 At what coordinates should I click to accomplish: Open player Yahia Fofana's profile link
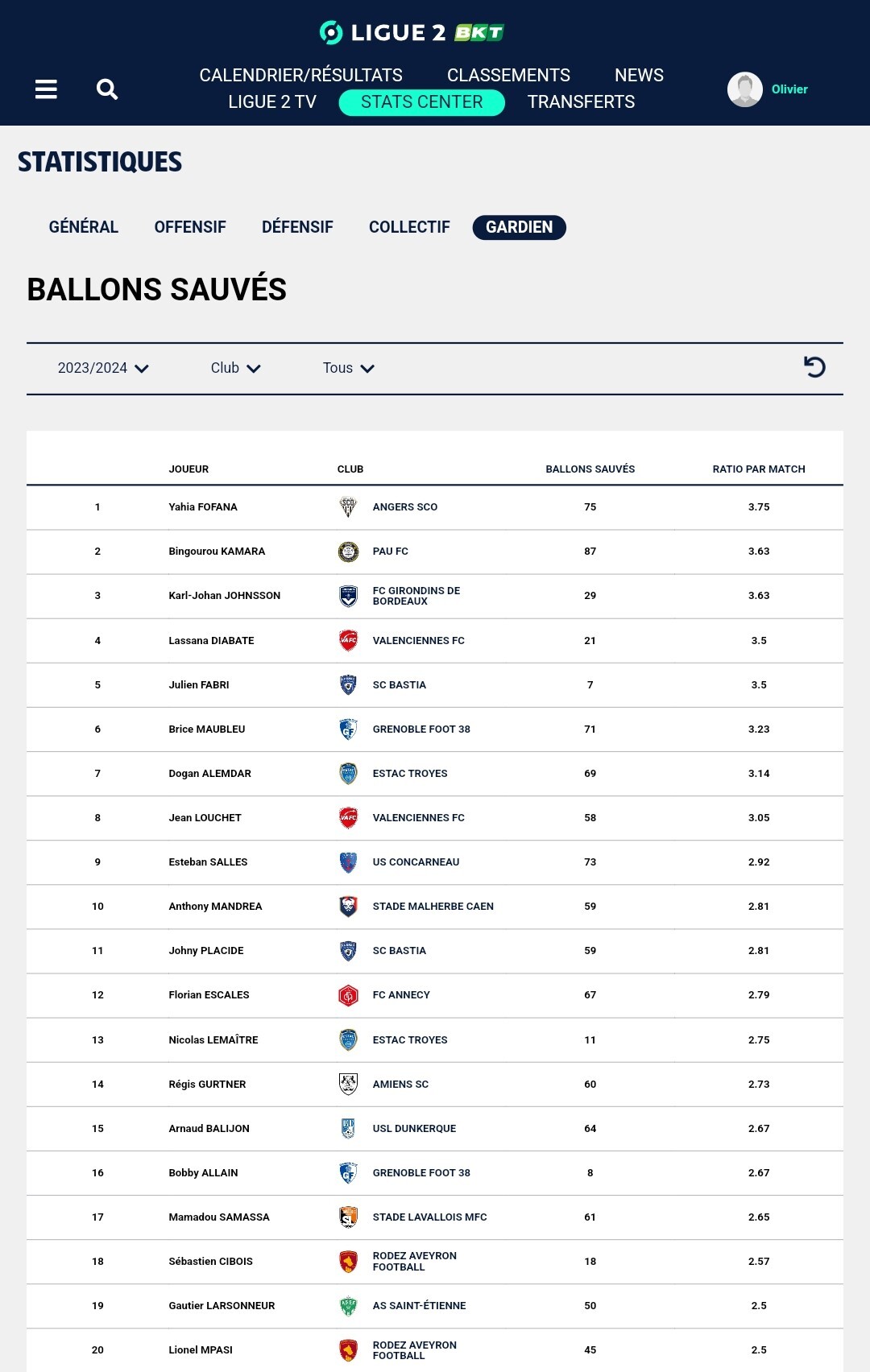(203, 507)
